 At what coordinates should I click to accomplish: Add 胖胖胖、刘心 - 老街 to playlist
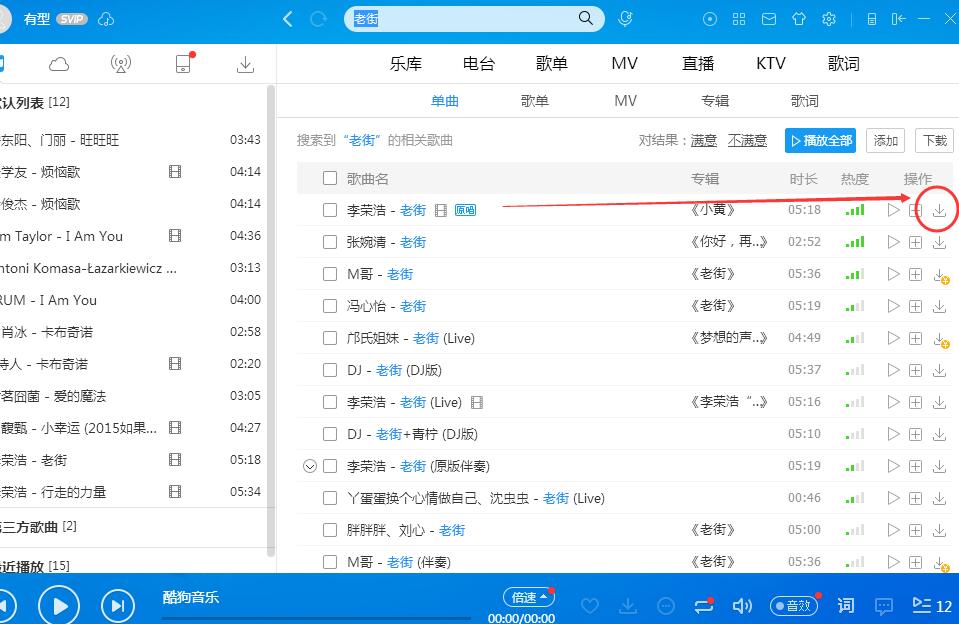[x=916, y=530]
